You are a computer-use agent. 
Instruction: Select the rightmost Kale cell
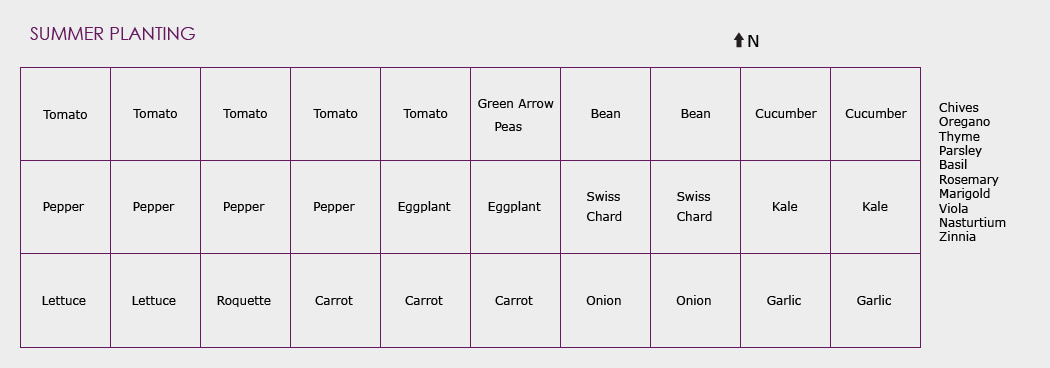[875, 207]
